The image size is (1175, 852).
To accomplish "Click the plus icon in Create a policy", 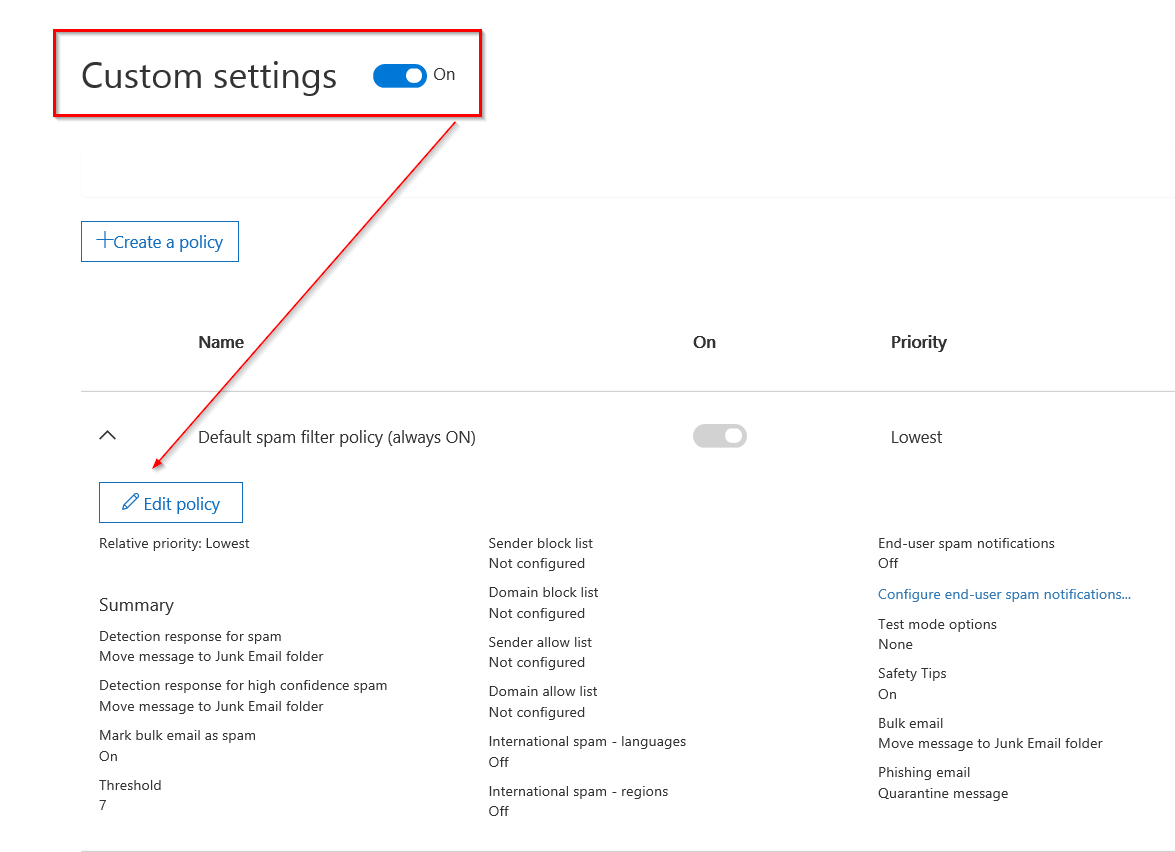I will 106,239.
